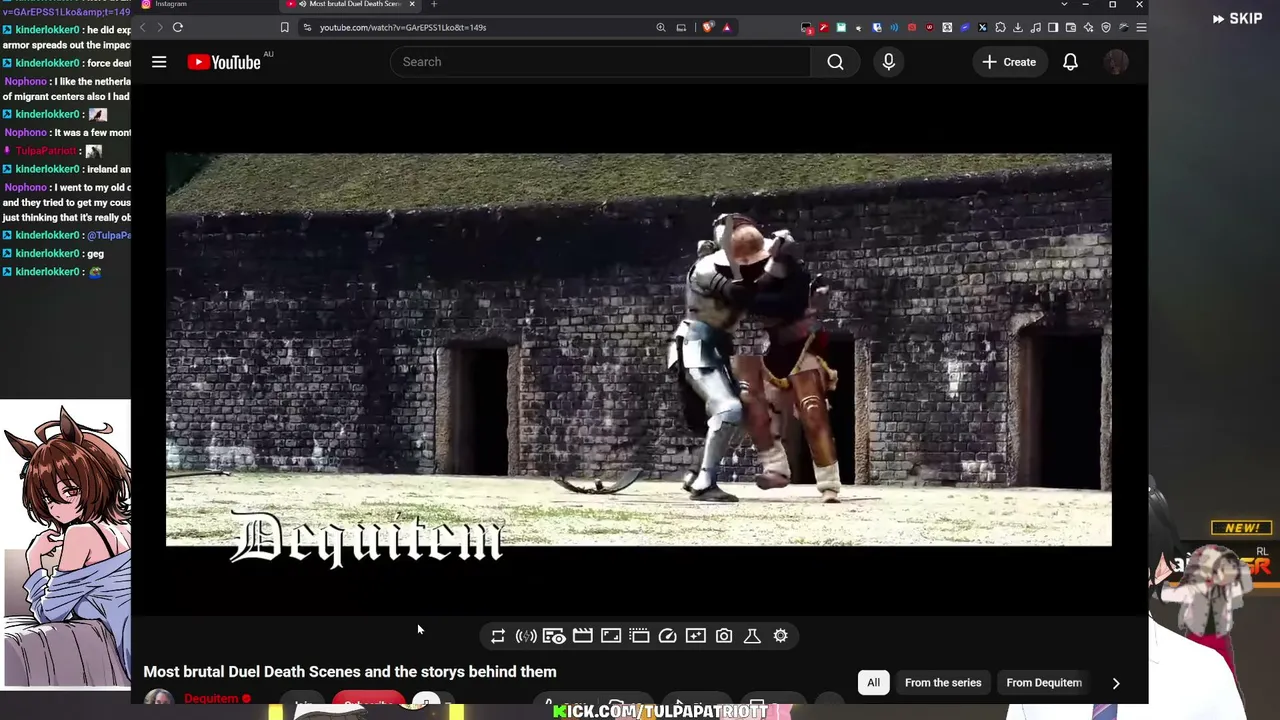This screenshot has width=1280, height=720.
Task: Open the YouTube account avatar menu
Action: tap(1116, 62)
